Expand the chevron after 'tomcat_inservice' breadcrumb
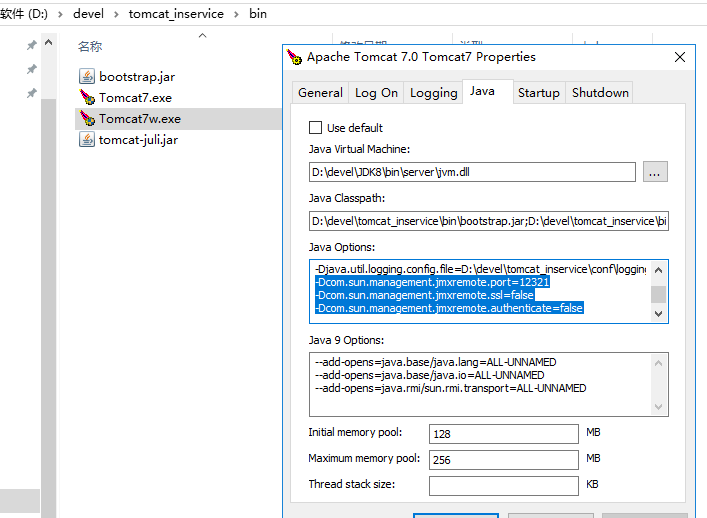The height and width of the screenshot is (518, 707). (236, 14)
